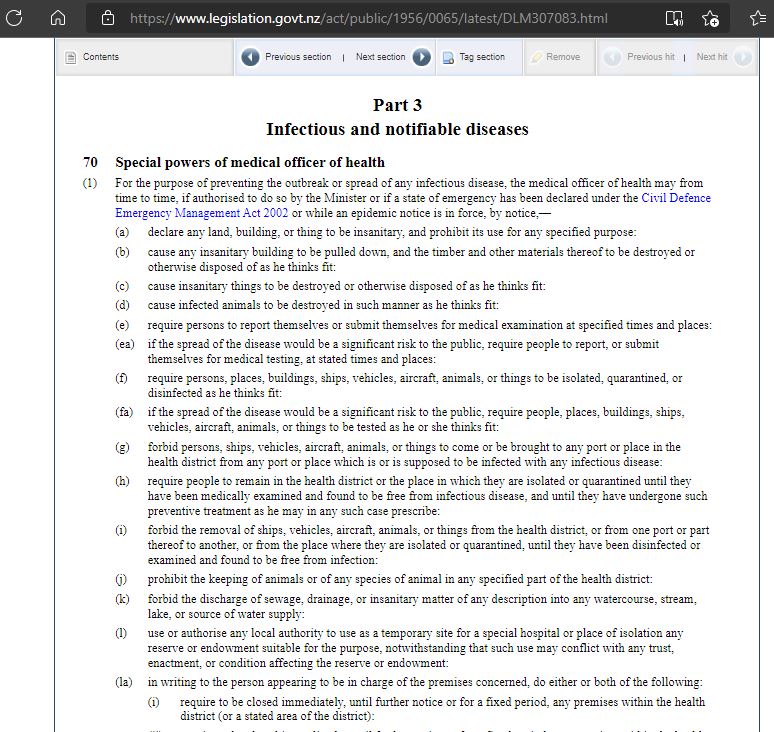Click paragraph (b) insanitary building text

click(421, 259)
